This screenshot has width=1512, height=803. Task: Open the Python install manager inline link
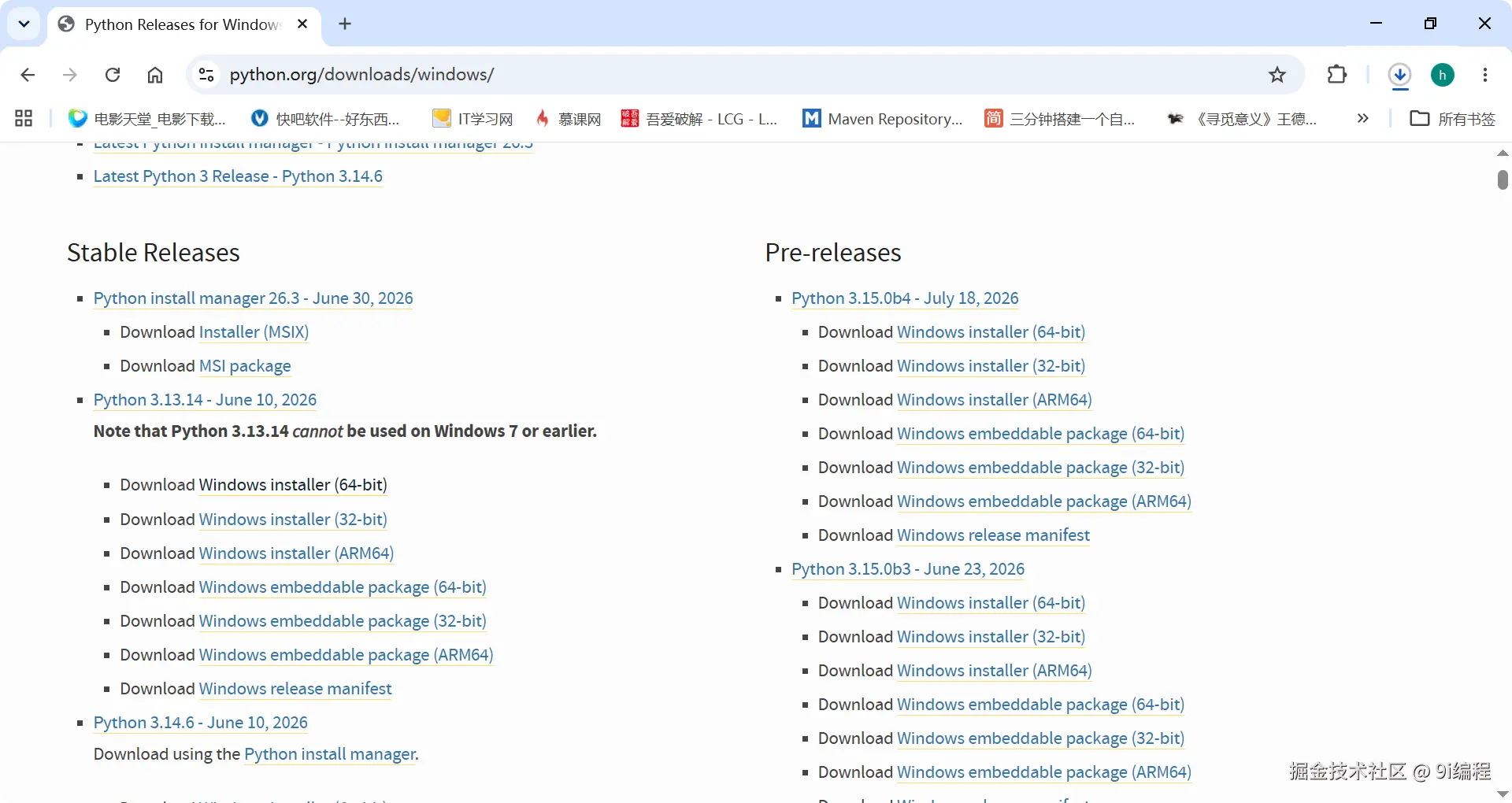(330, 754)
